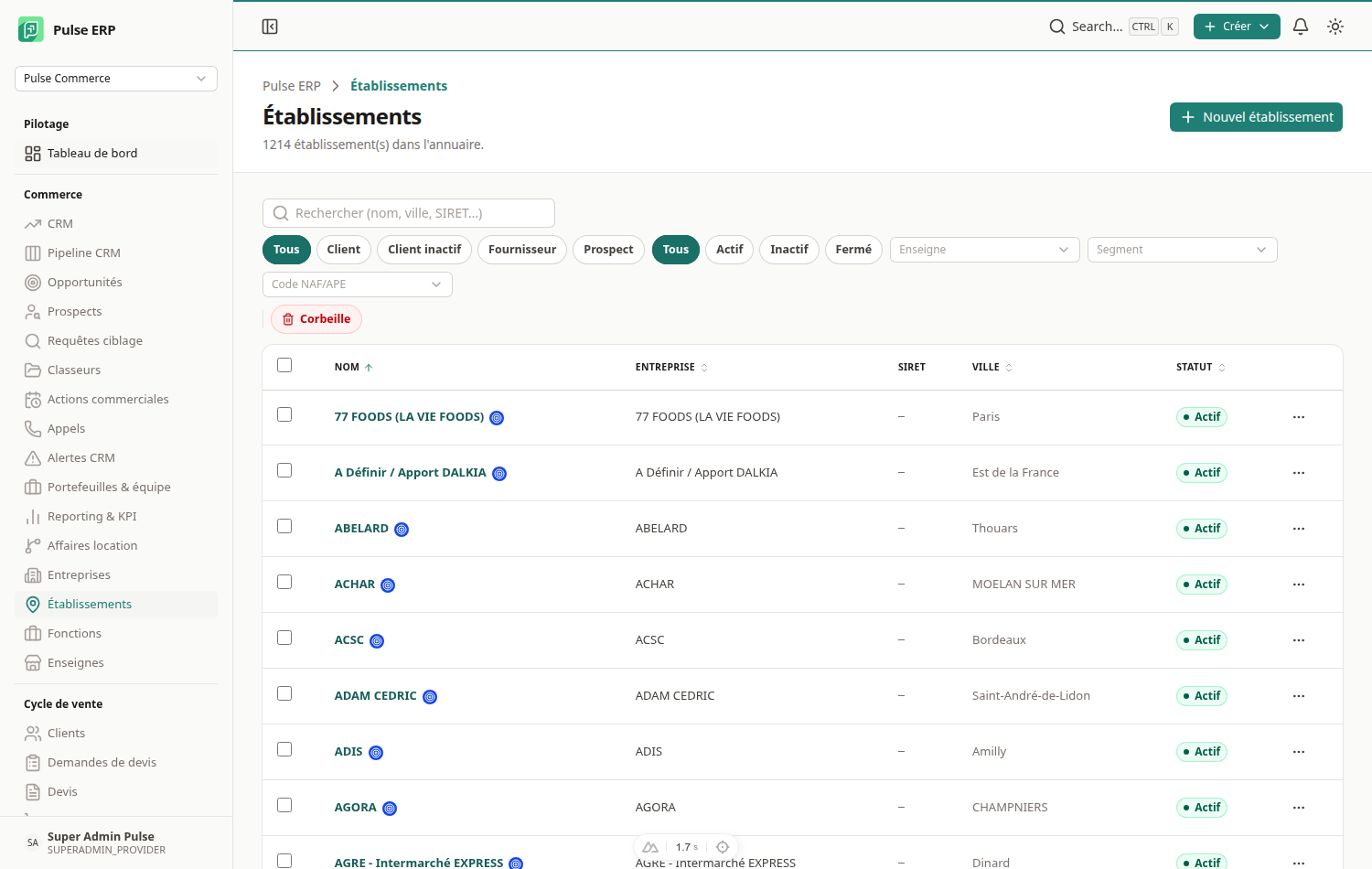1372x869 pixels.
Task: Go to Appels in sidebar
Action: pyautogui.click(x=116, y=428)
